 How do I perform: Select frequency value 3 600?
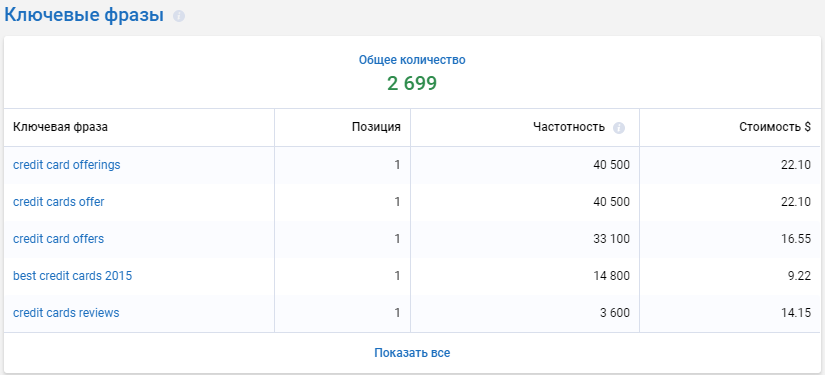tap(615, 313)
